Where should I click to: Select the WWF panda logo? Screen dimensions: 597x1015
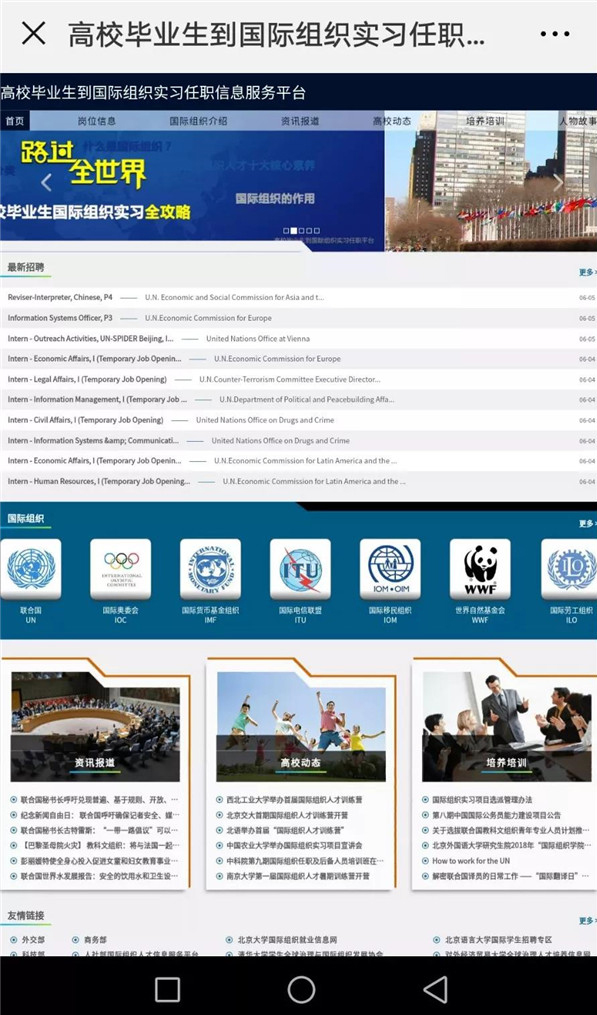click(x=480, y=569)
